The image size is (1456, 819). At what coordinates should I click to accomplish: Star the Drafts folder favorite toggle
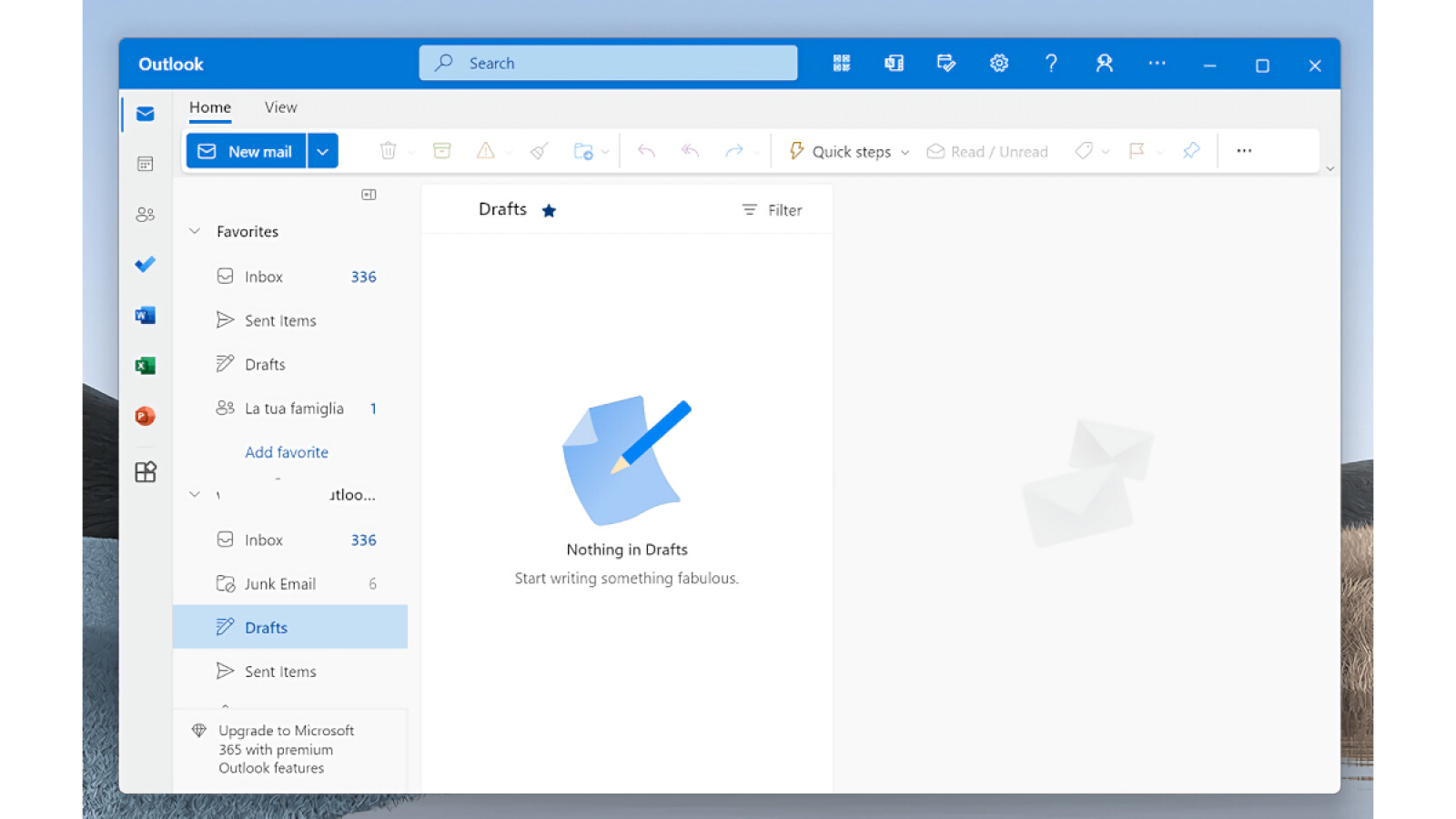pos(549,209)
